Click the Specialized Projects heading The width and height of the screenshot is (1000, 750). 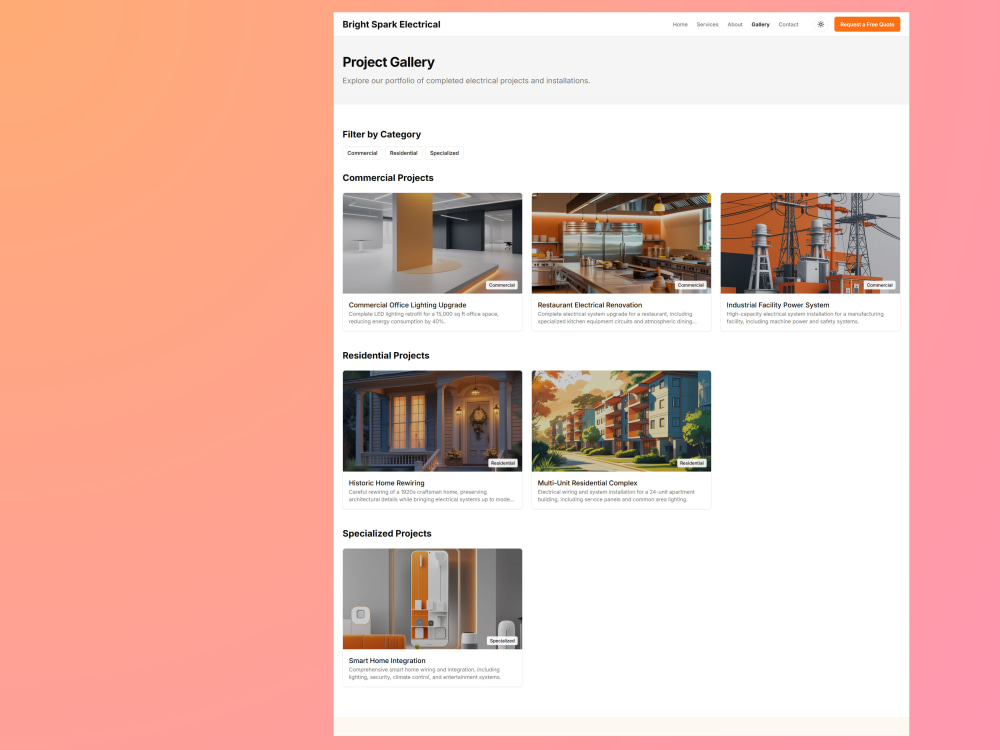pos(386,534)
